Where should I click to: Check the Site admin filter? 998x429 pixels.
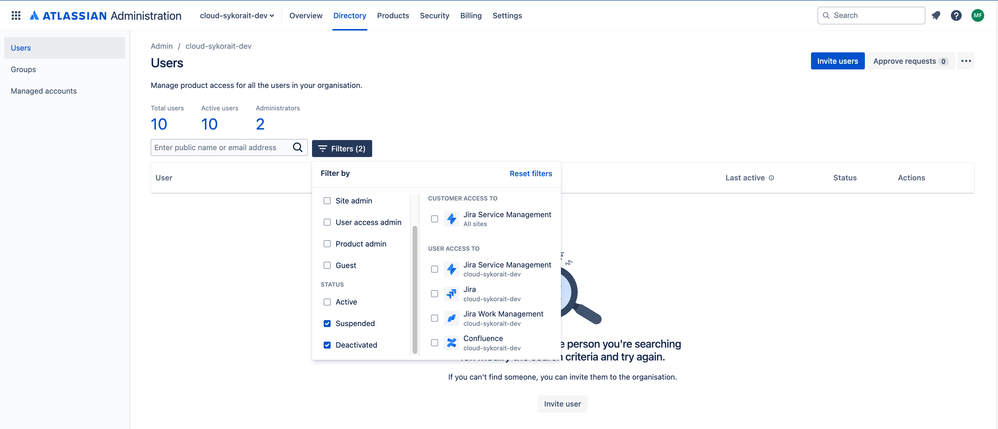[327, 200]
